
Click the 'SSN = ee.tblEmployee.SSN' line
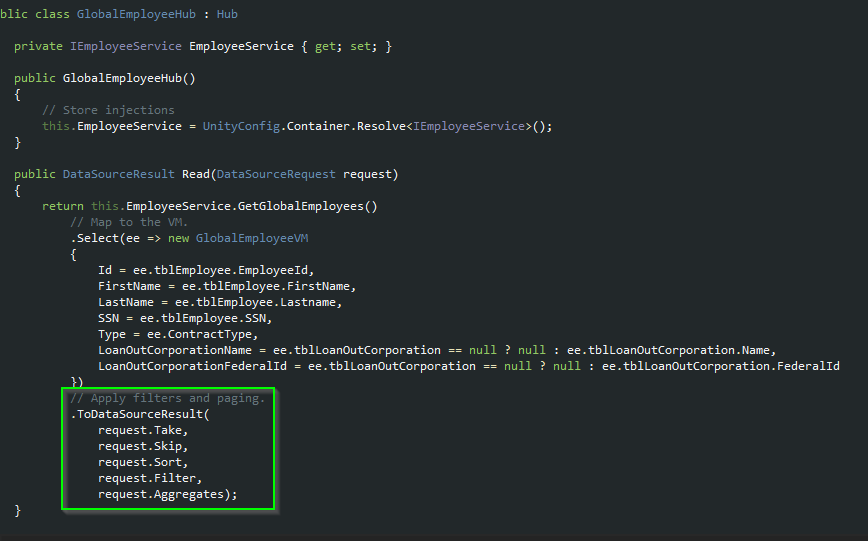[185, 318]
